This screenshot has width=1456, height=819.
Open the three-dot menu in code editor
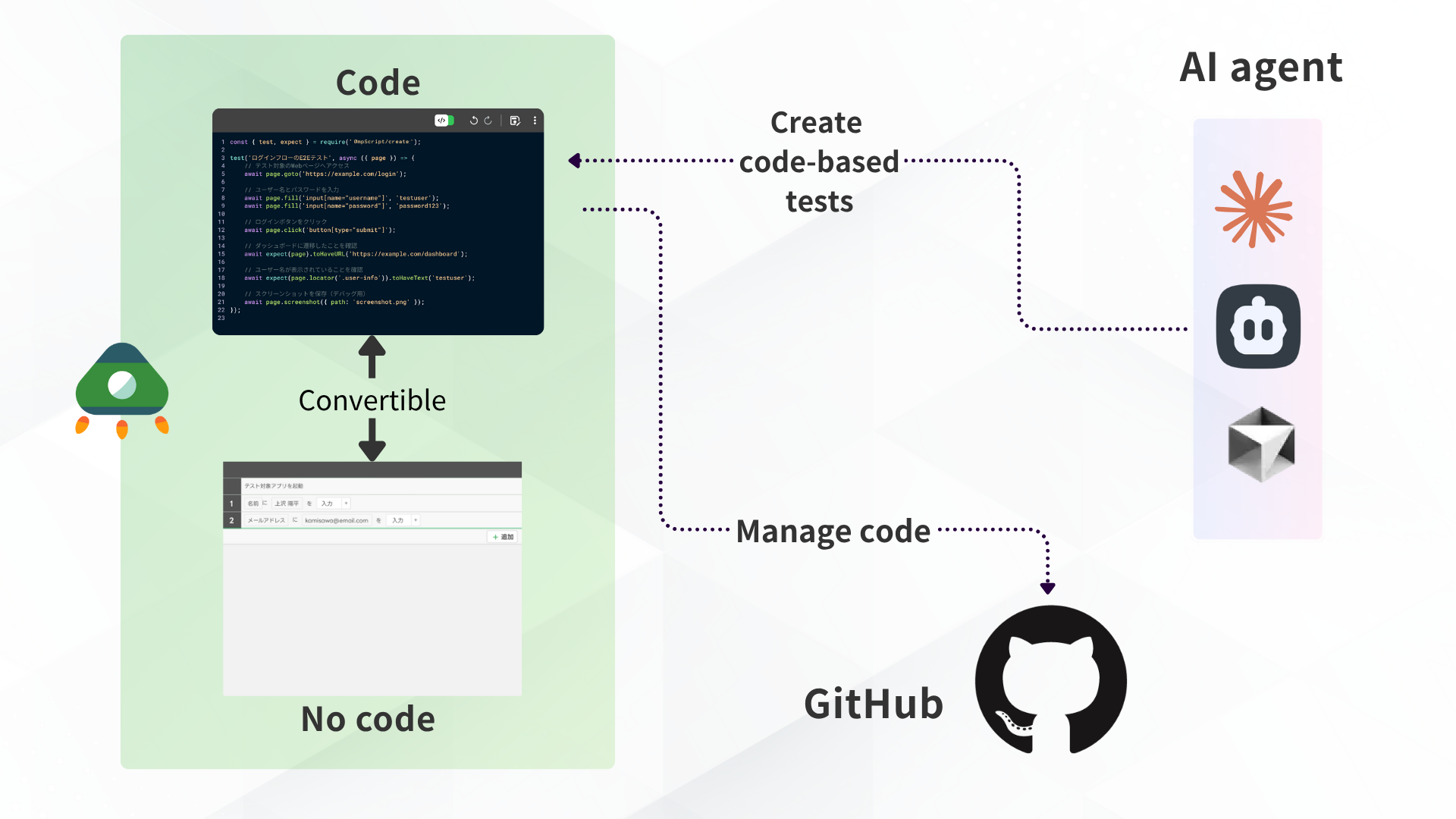[535, 121]
